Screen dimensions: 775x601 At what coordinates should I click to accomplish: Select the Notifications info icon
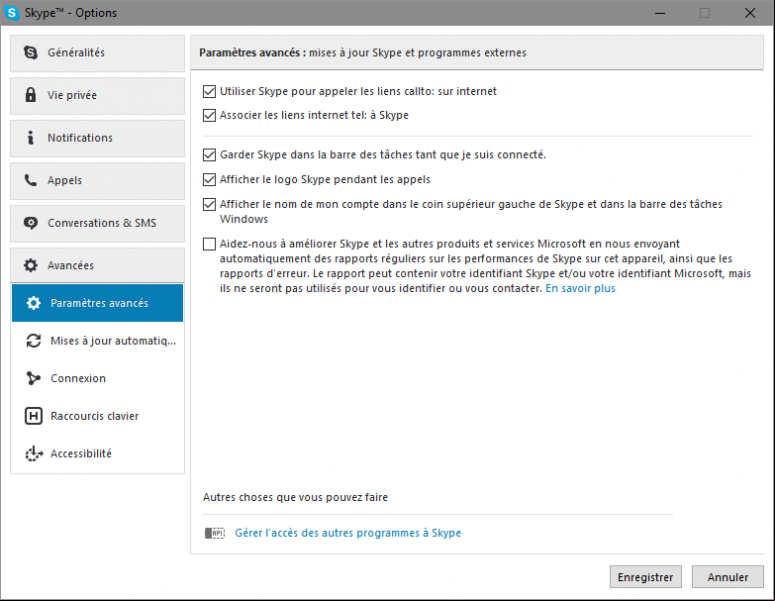pyautogui.click(x=31, y=137)
